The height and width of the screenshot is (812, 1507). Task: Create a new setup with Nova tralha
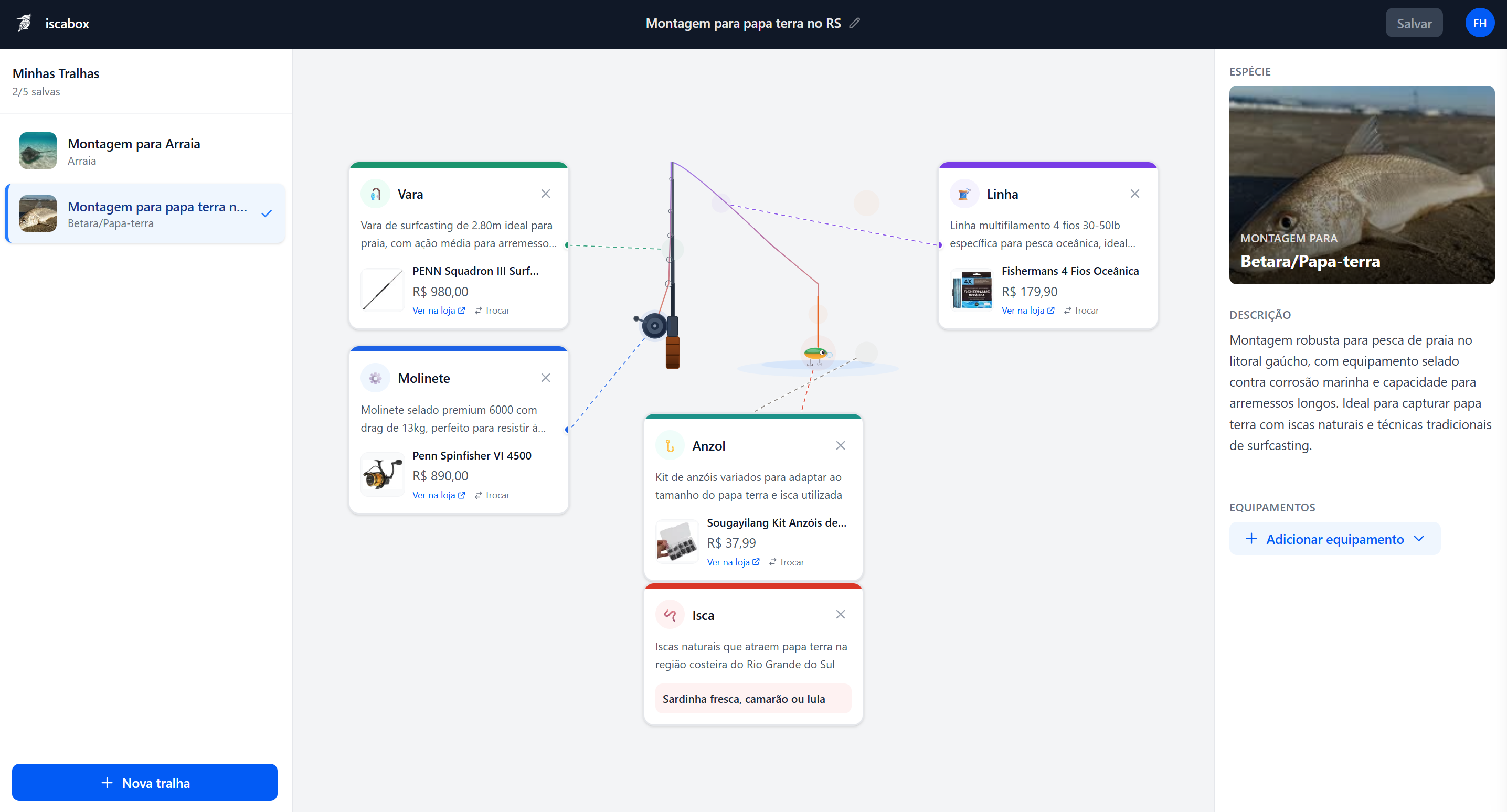click(144, 782)
